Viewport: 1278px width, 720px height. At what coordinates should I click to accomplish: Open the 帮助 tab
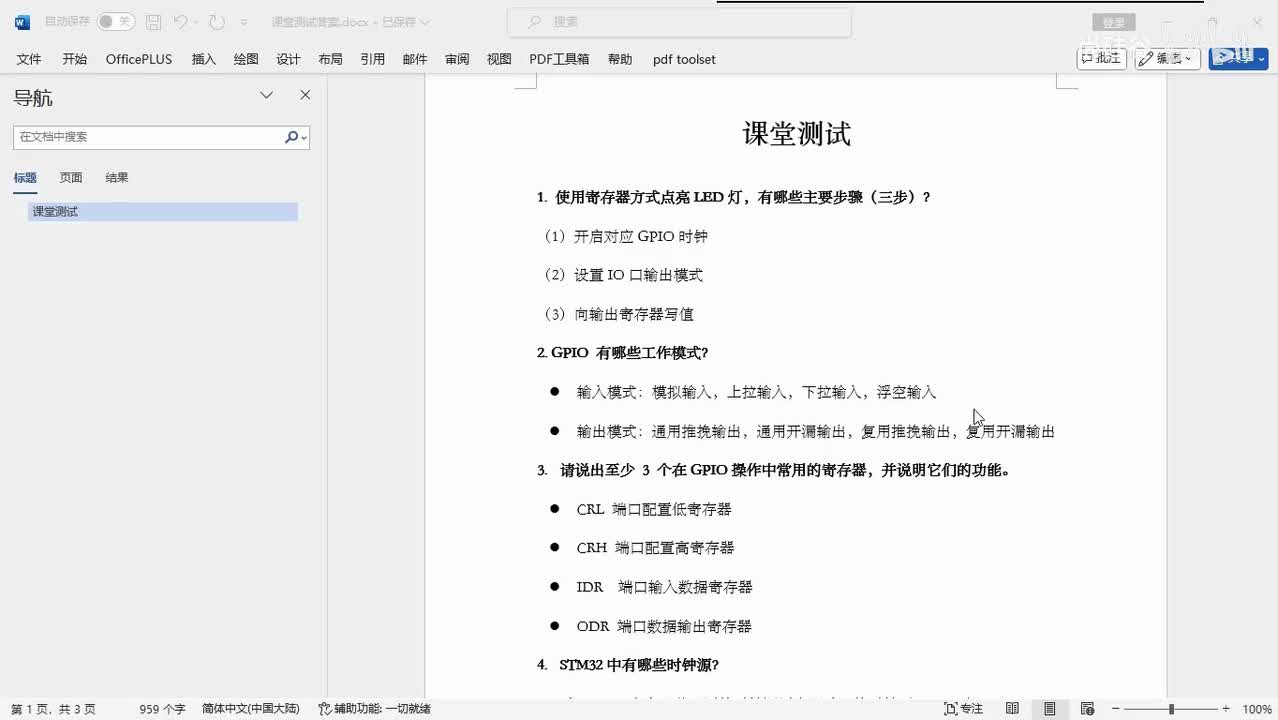coord(620,59)
